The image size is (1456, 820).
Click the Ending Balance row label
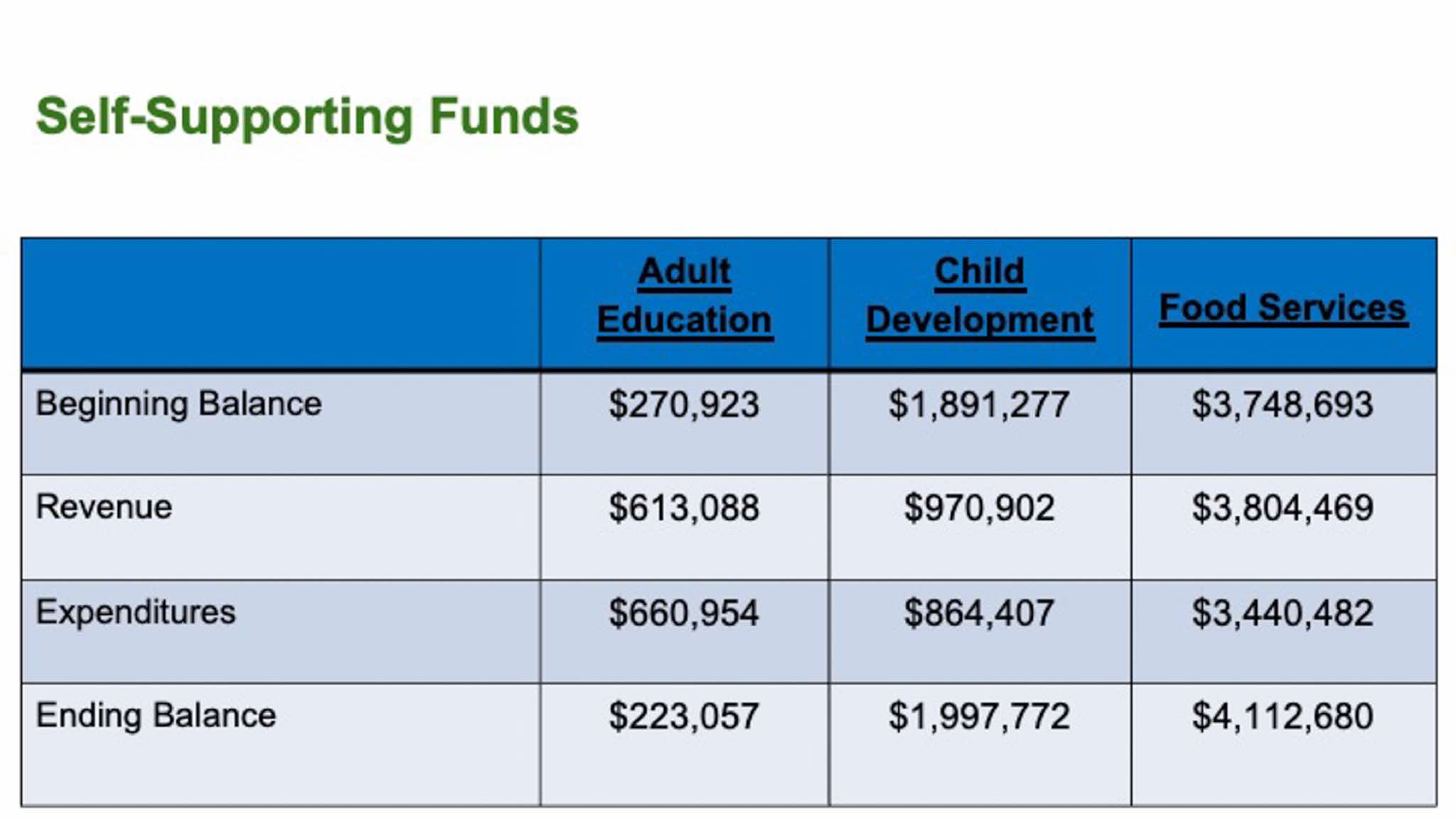[x=156, y=715]
